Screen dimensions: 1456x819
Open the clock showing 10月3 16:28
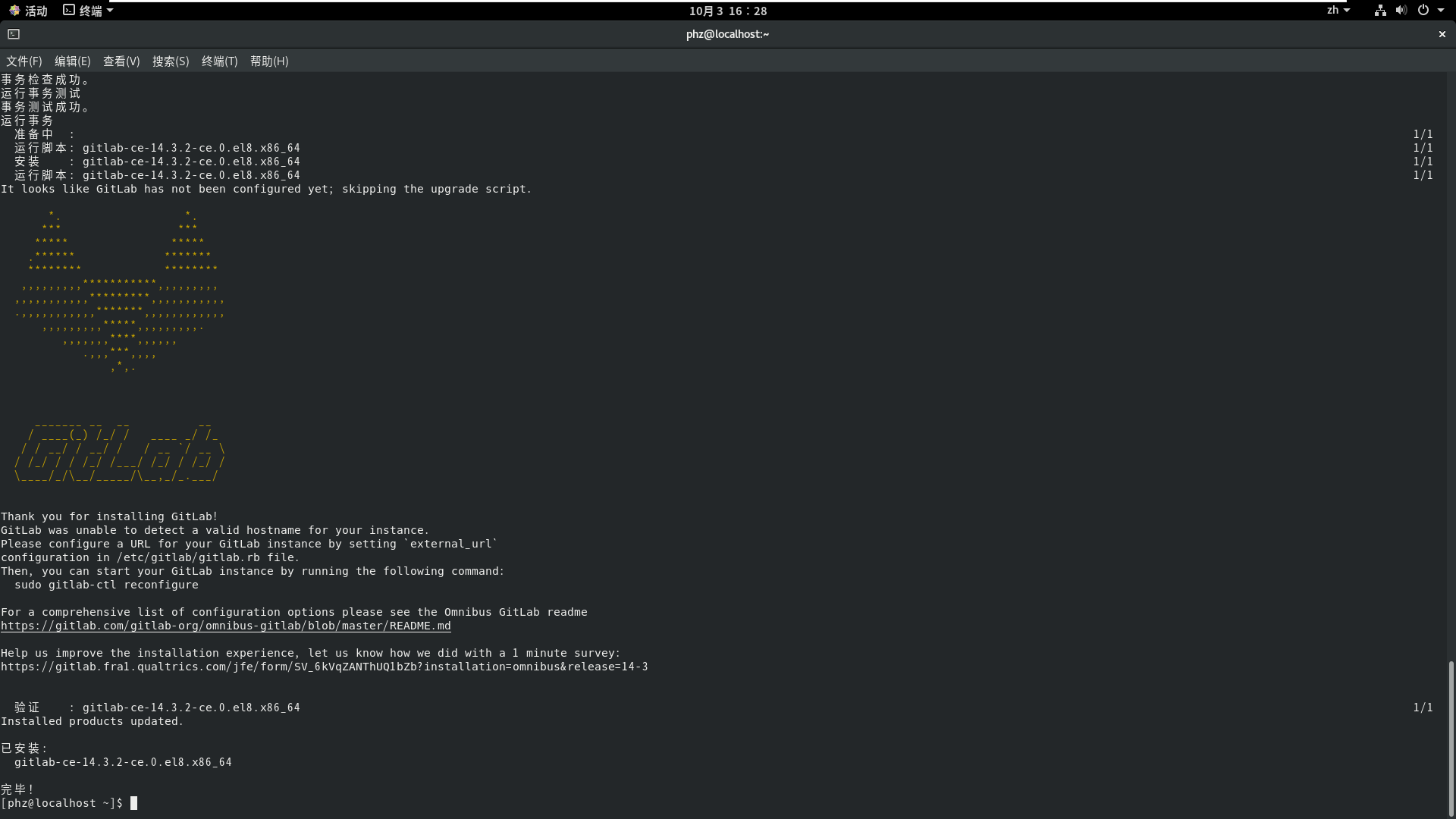tap(728, 11)
